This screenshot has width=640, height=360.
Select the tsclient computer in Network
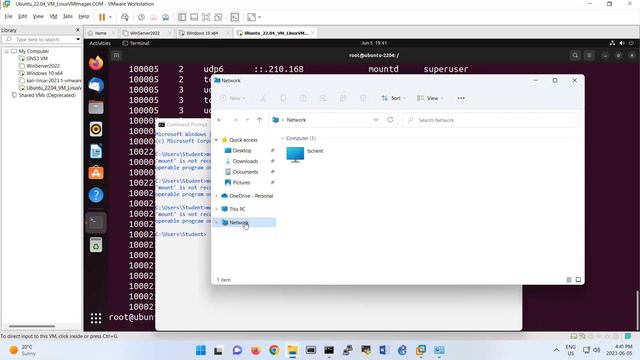coord(305,155)
